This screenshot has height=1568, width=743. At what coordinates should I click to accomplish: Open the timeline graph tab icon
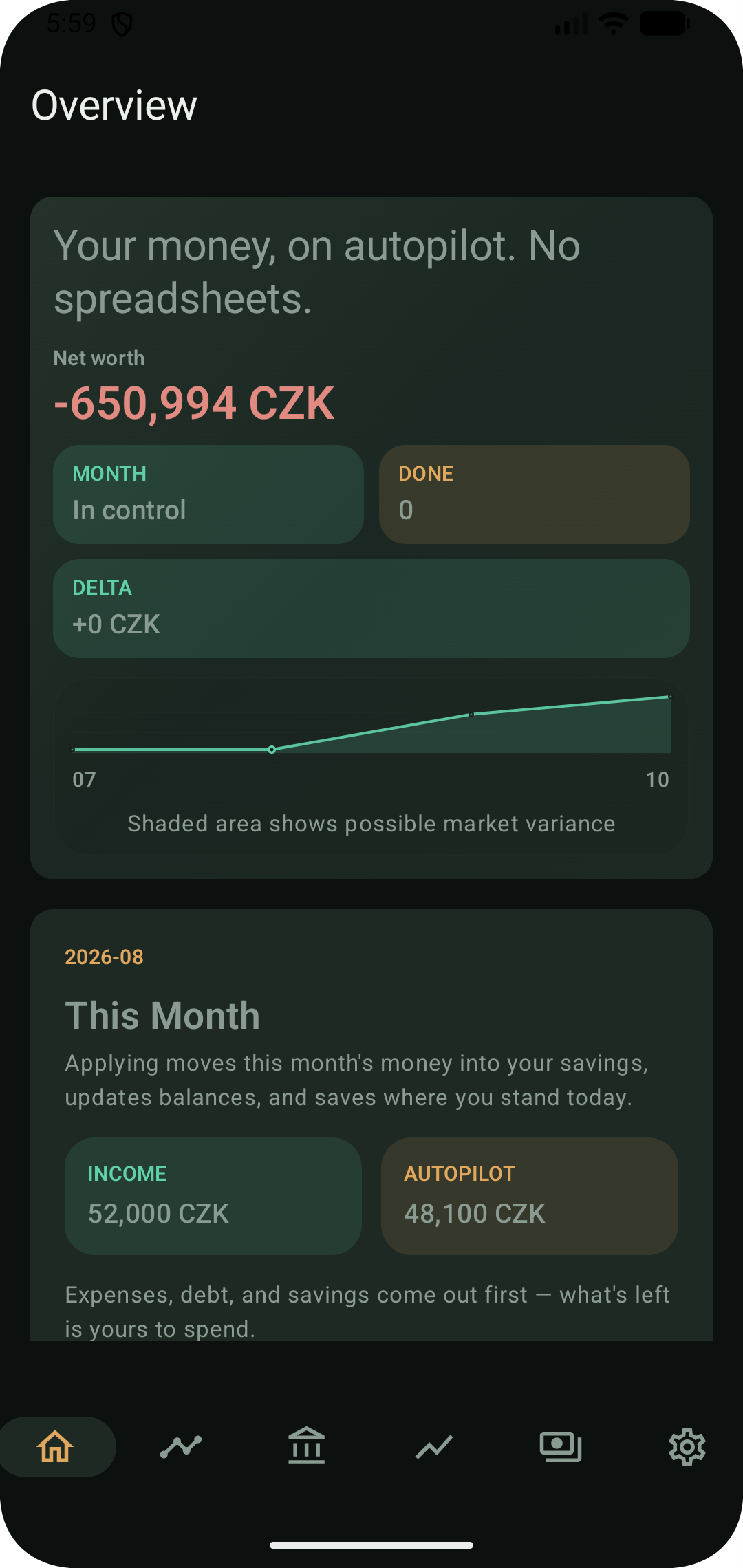click(x=181, y=1446)
